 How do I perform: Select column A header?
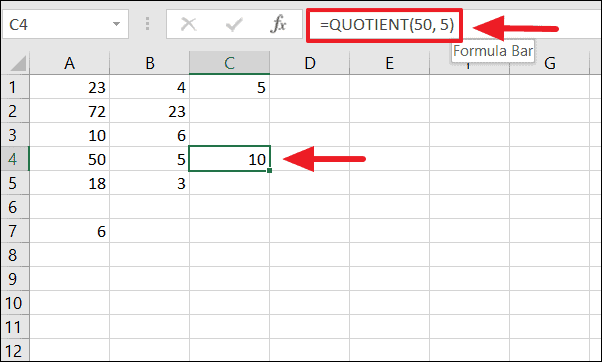coord(69,63)
